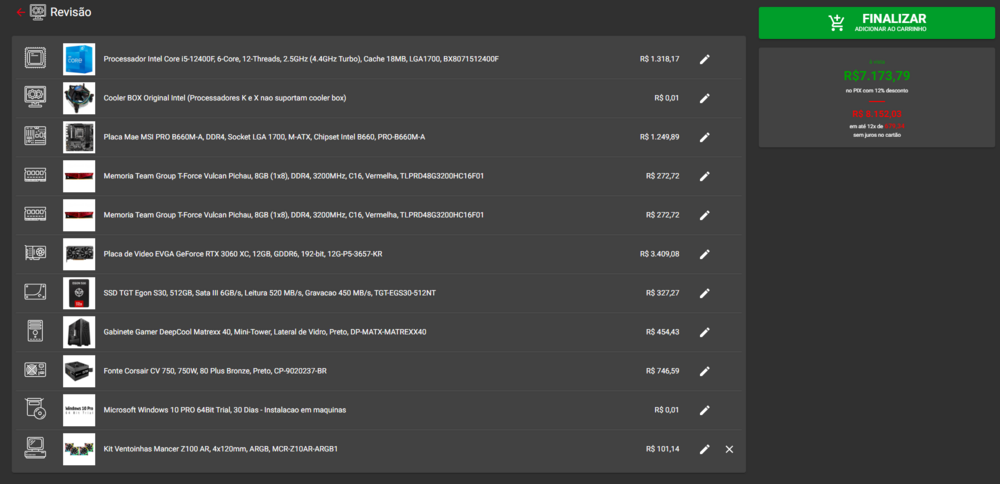The width and height of the screenshot is (1000, 484).
Task: Edit the Microsoft Windows 10 PRO item
Action: point(704,410)
